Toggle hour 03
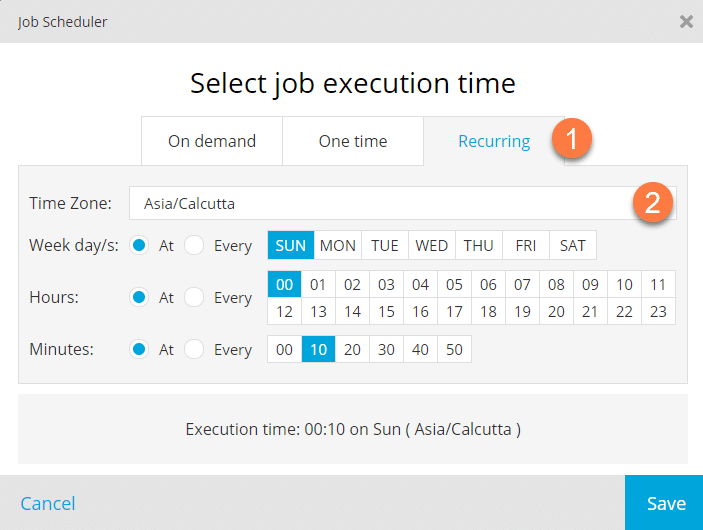 coord(386,284)
